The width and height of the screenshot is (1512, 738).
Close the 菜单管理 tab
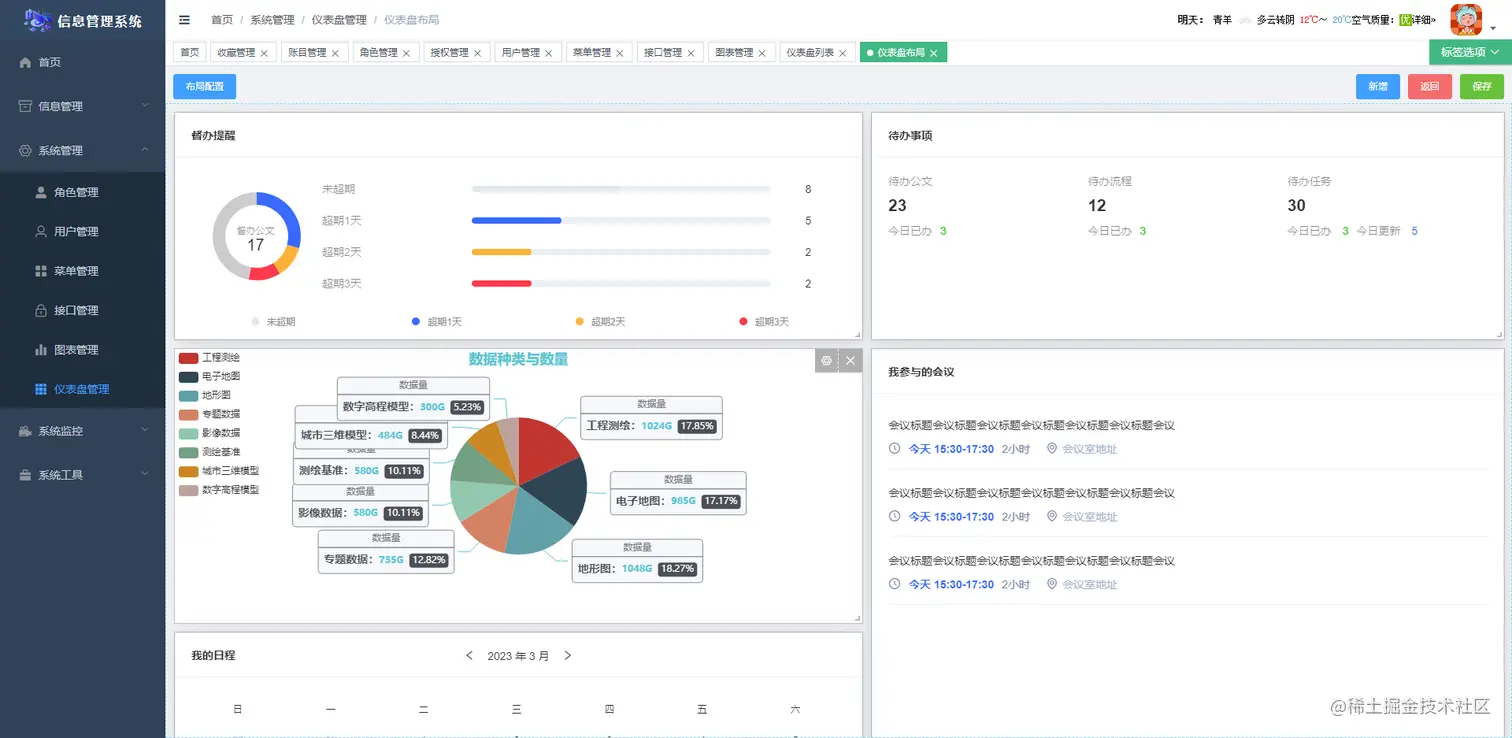619,53
